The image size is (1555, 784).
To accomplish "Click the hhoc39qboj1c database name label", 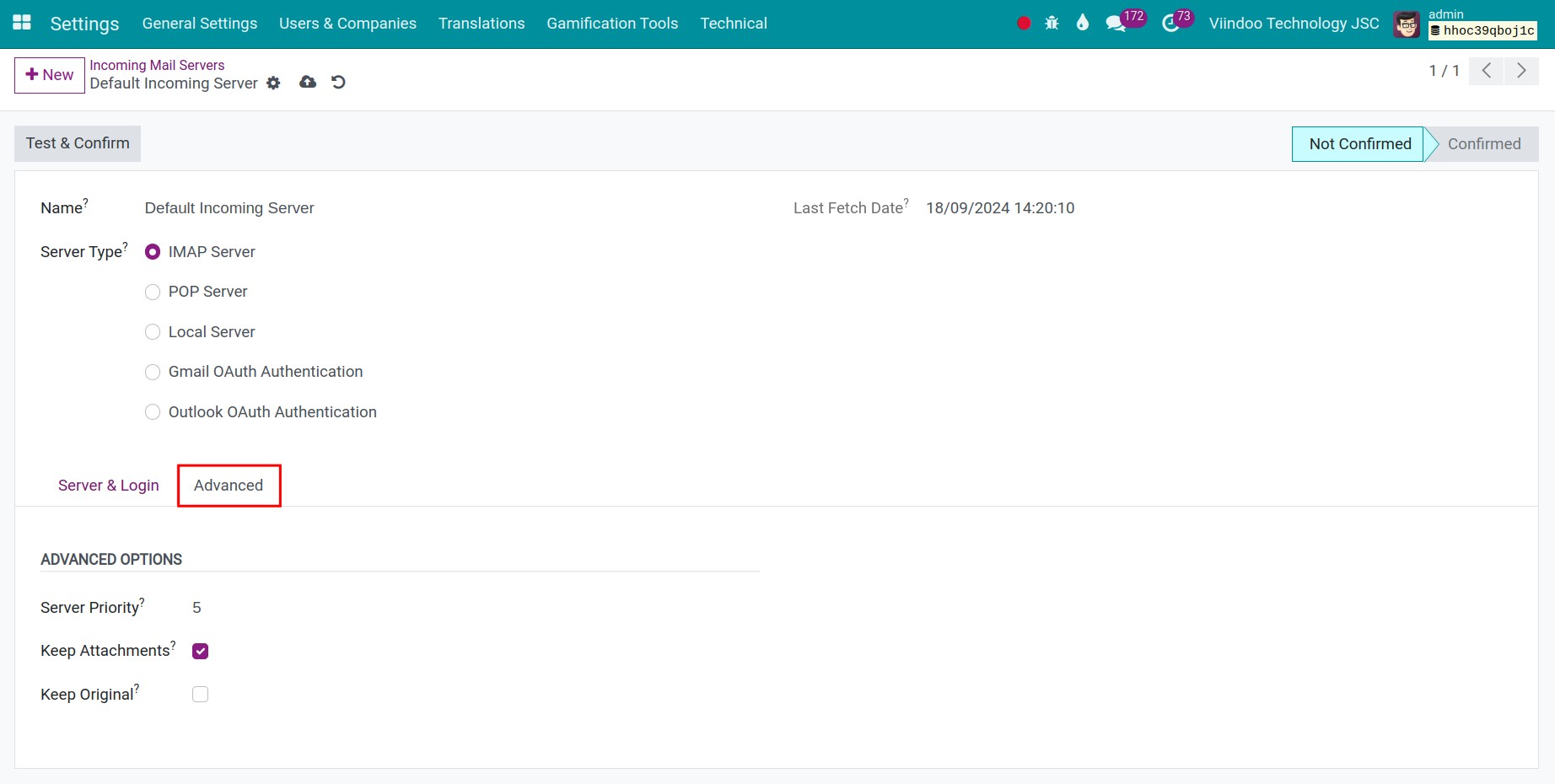I will 1482,31.
